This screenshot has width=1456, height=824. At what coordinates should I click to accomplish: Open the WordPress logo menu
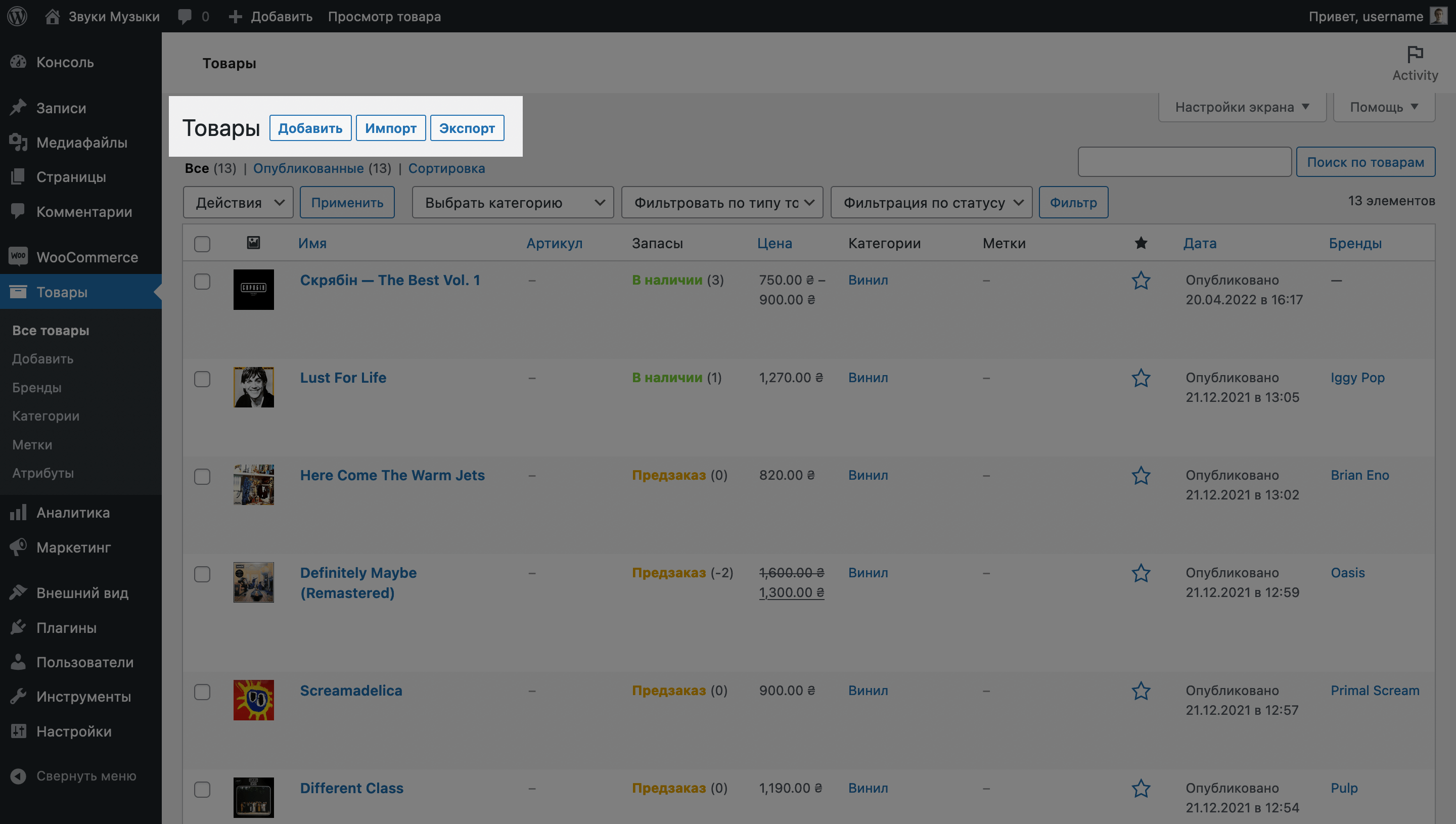[18, 16]
